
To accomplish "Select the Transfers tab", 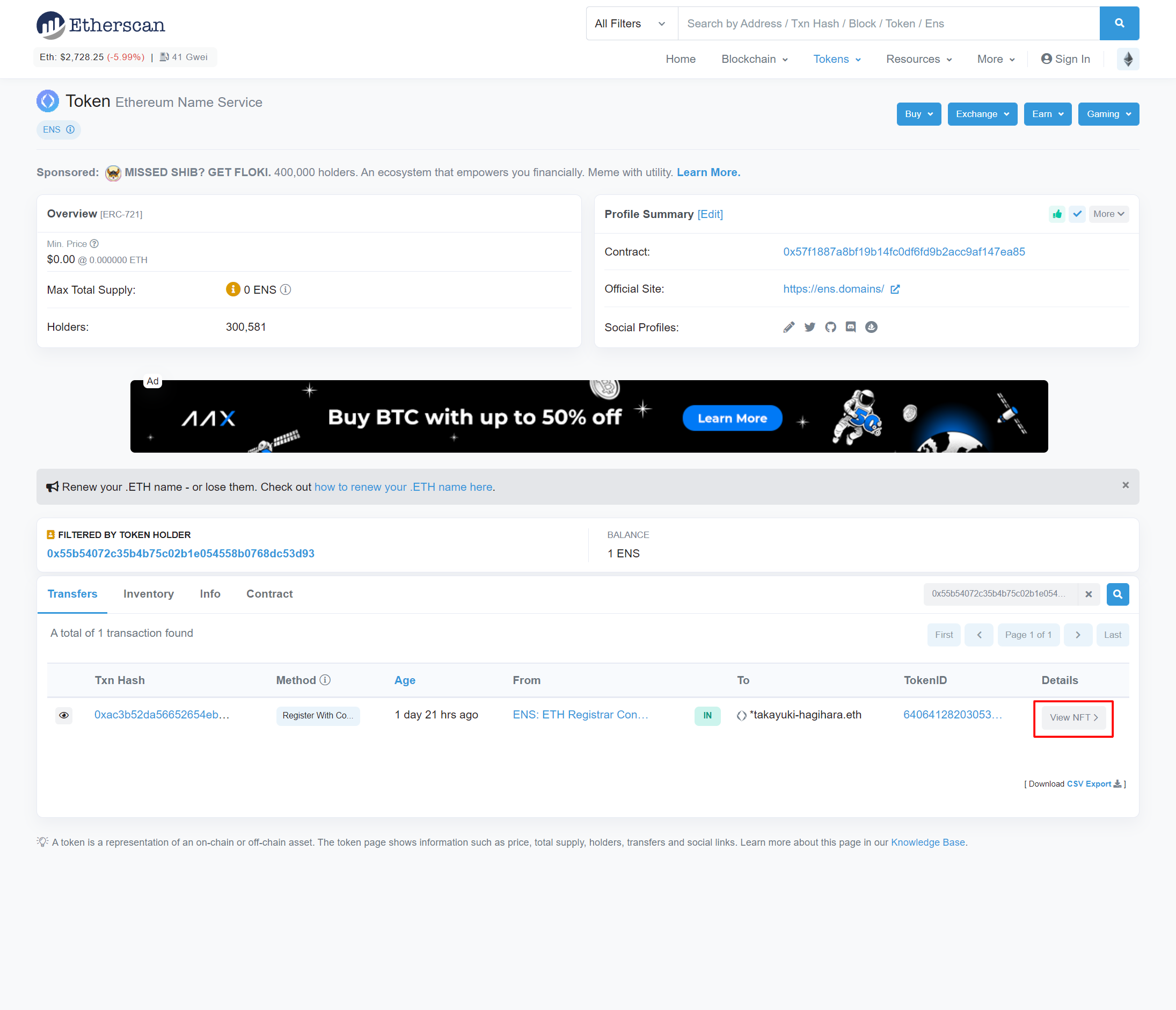I will click(x=72, y=594).
